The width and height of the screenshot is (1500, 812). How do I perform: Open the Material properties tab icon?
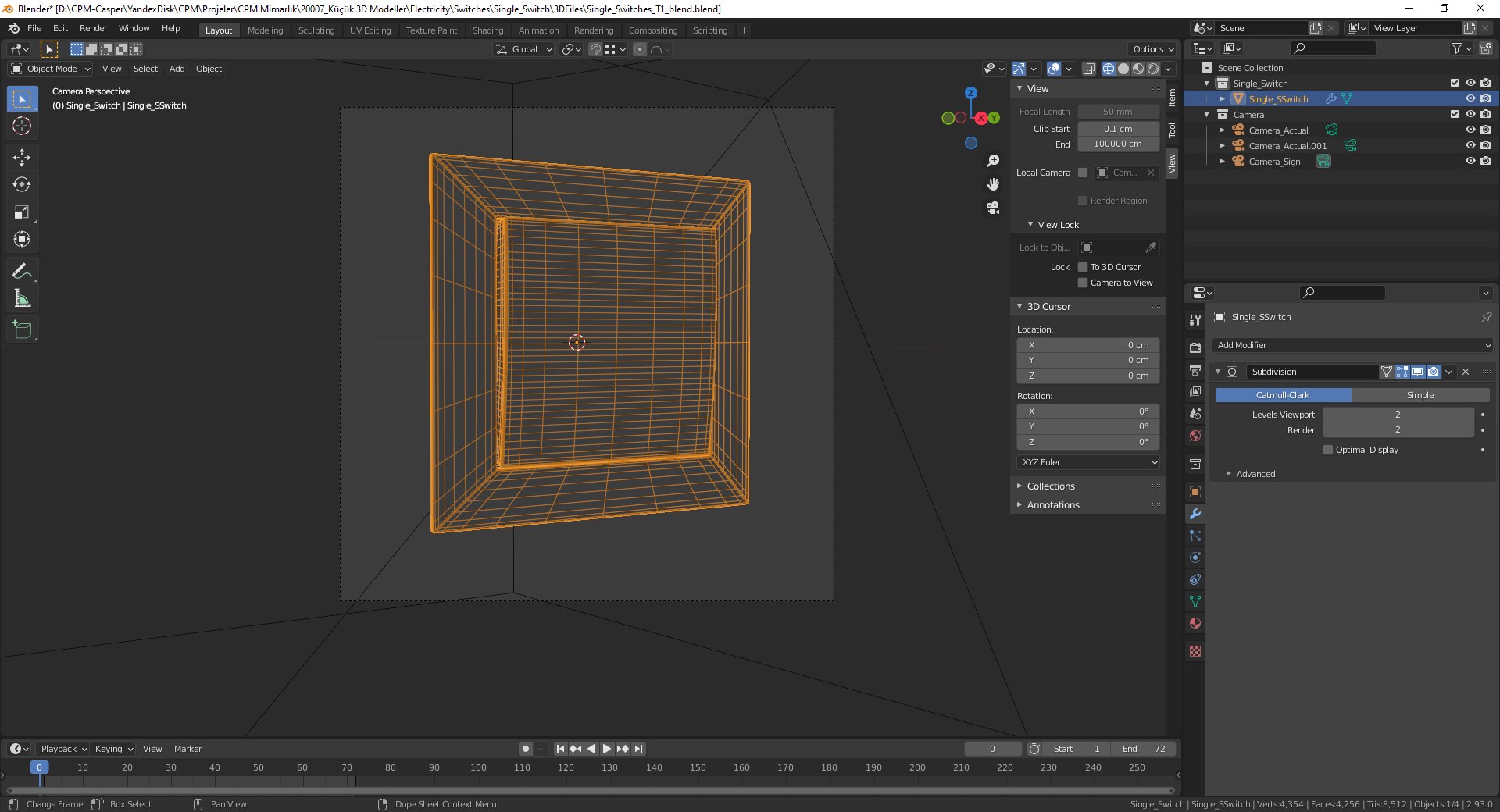pyautogui.click(x=1195, y=623)
